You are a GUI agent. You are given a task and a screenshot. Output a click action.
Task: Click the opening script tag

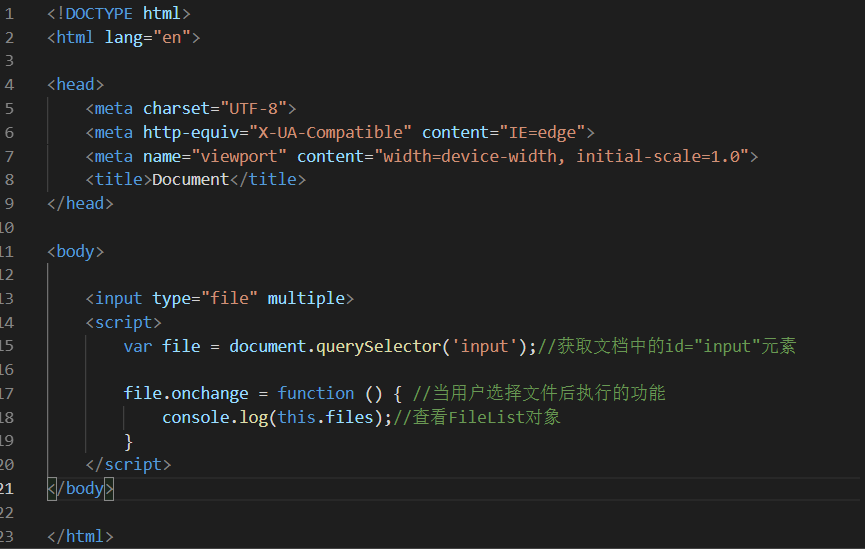(124, 322)
